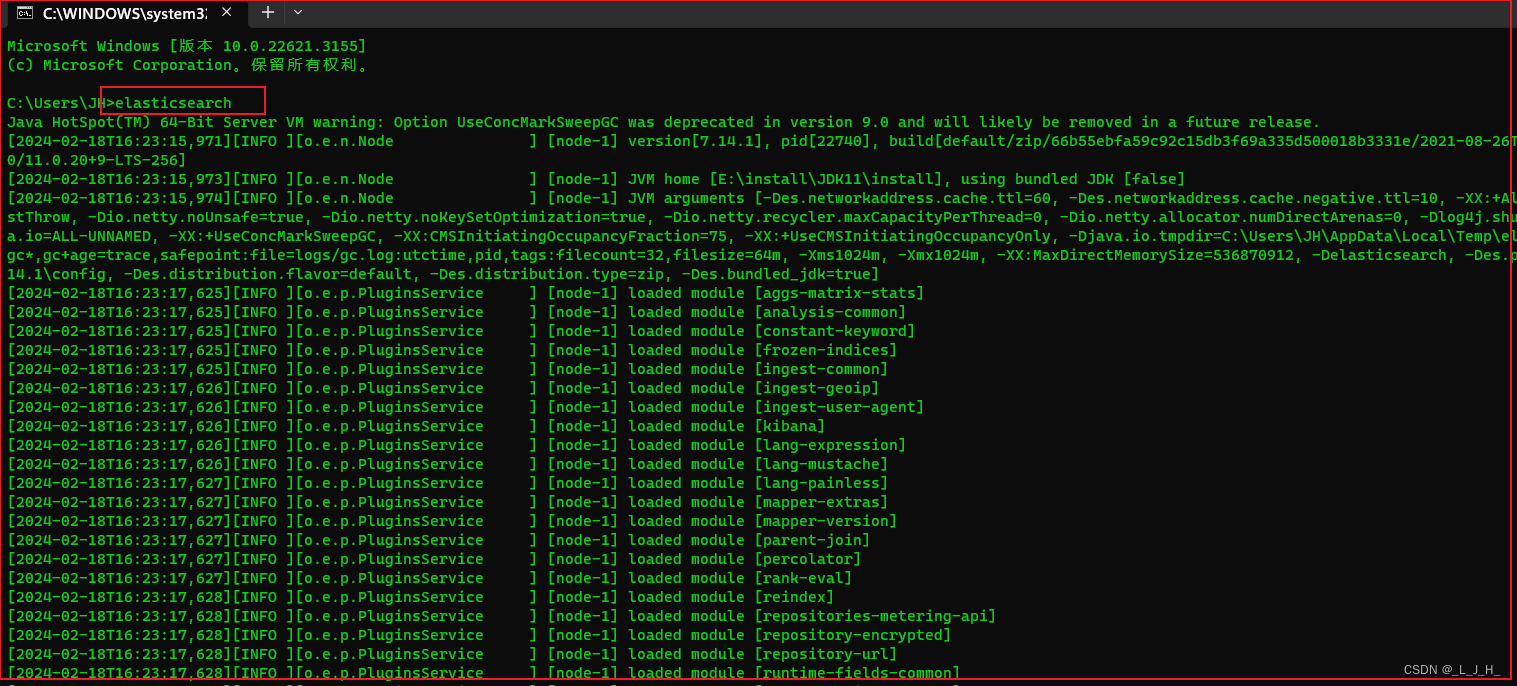The image size is (1517, 686).
Task: Click the loaded module [repository-url] line
Action: coord(452,654)
